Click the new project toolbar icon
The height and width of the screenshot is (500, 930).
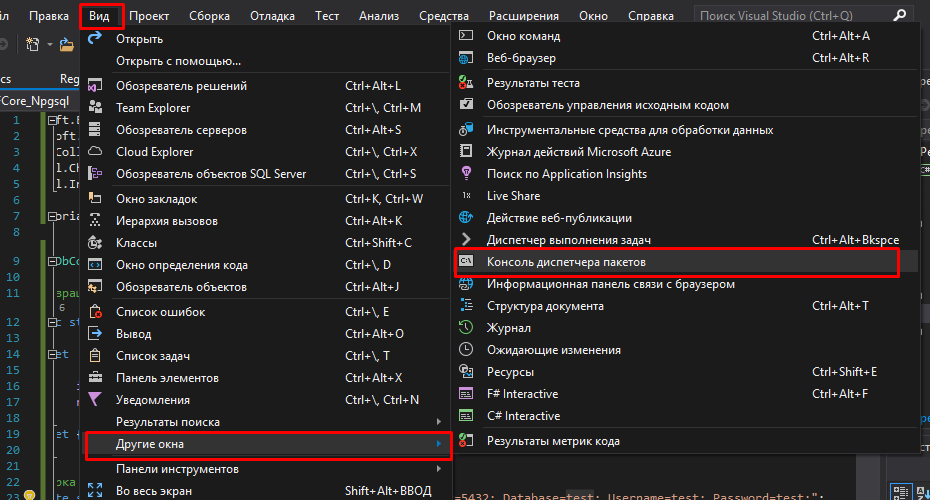point(33,44)
